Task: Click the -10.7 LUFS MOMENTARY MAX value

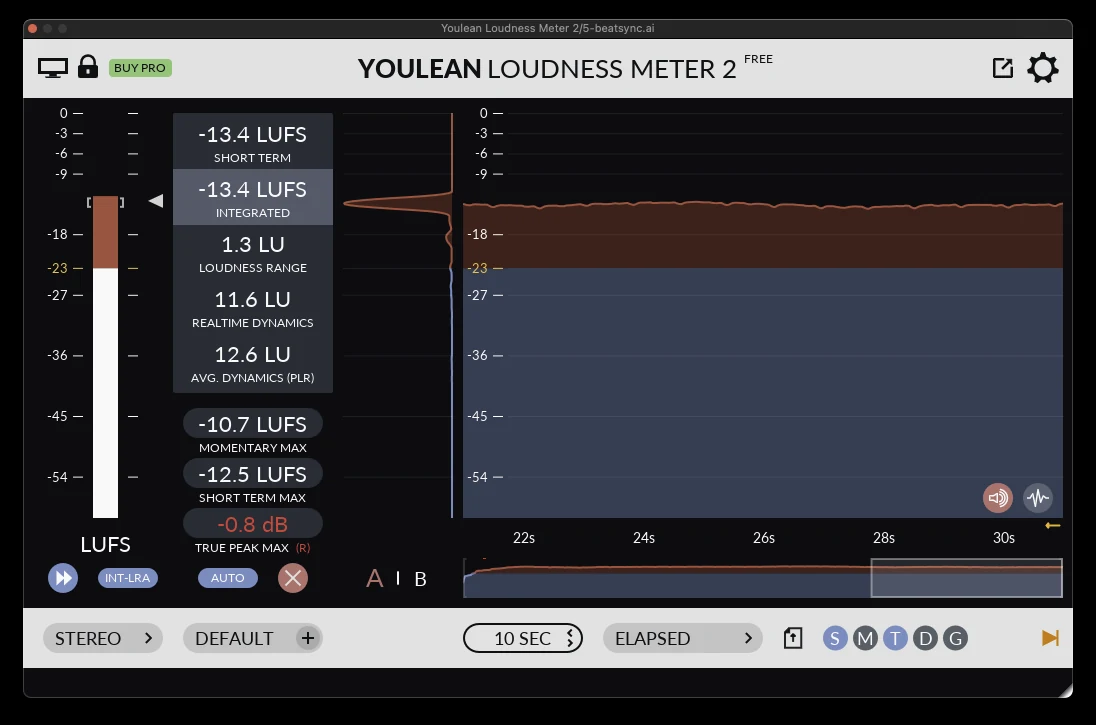Action: pos(252,424)
